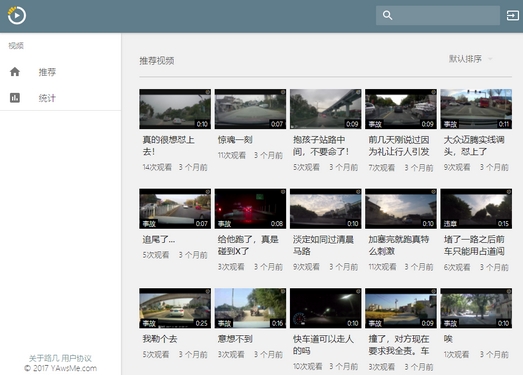Click the title 加塞完就跑真特么刺激

tap(399, 245)
